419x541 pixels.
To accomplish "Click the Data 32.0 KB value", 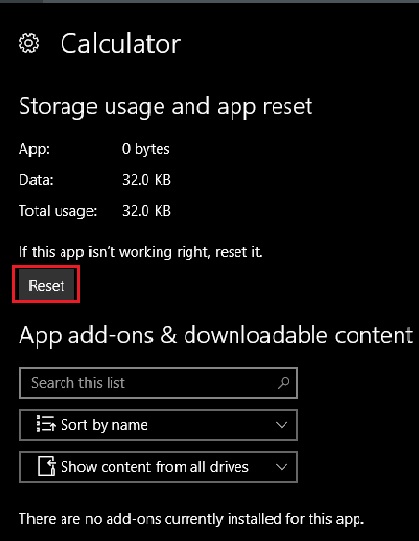I will coord(146,180).
